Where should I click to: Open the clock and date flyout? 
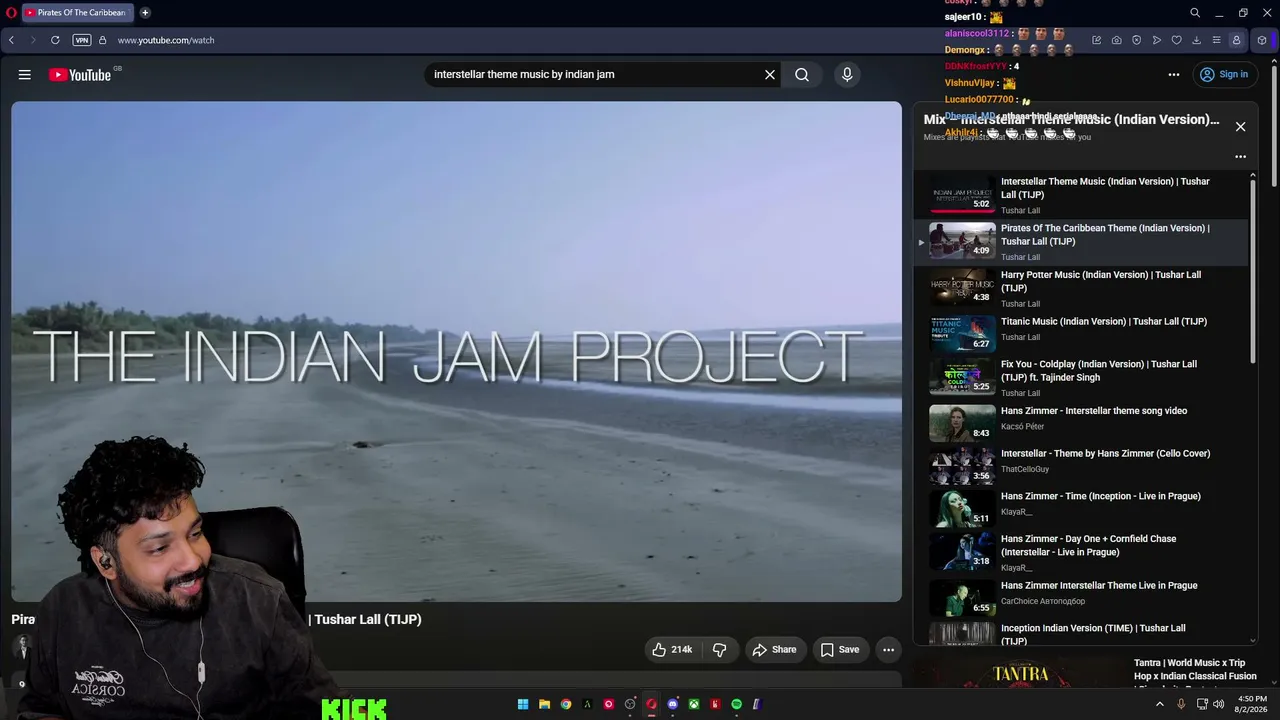1253,704
